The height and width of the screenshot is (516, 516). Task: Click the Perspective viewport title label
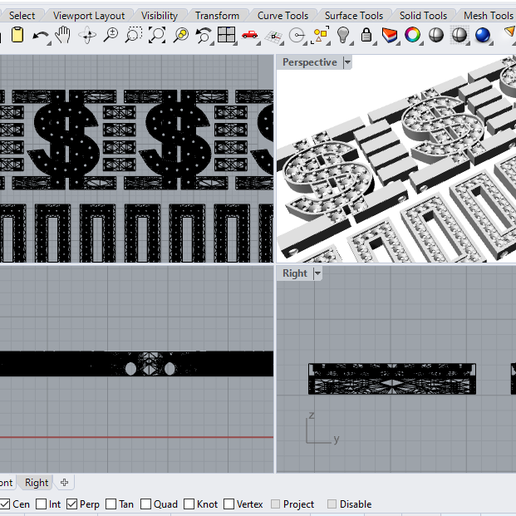point(310,62)
